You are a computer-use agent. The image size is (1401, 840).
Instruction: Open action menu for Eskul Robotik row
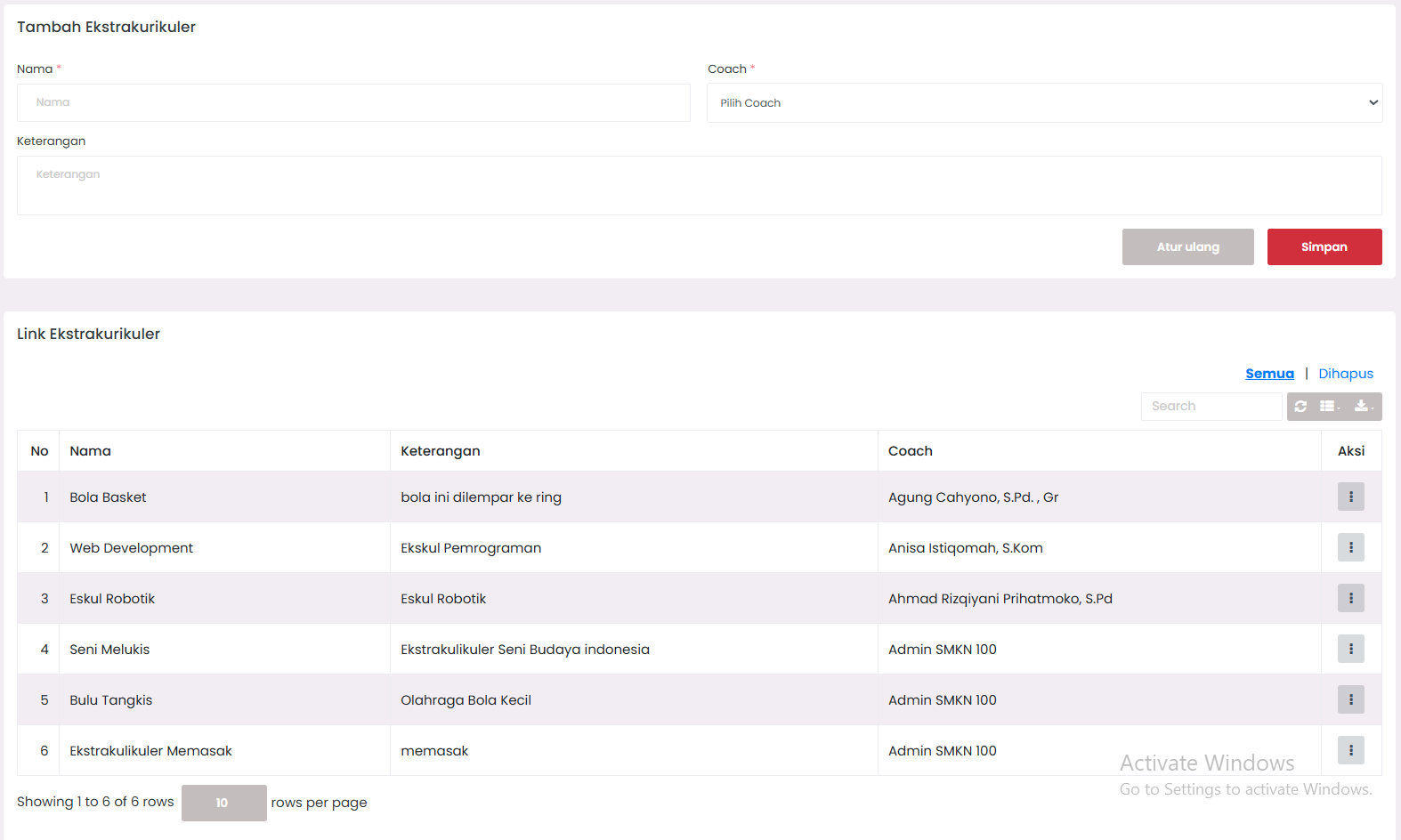1350,599
